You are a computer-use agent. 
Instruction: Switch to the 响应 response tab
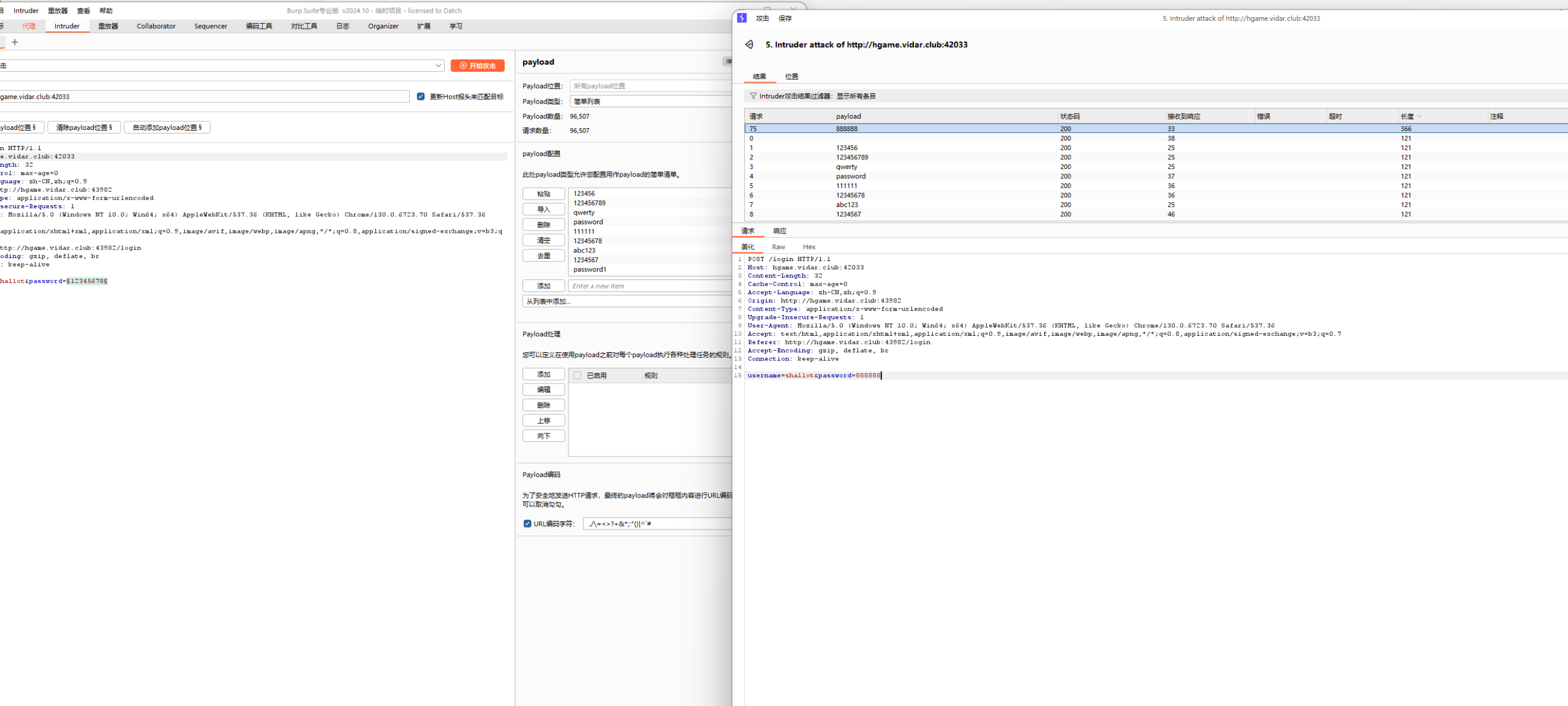779,231
